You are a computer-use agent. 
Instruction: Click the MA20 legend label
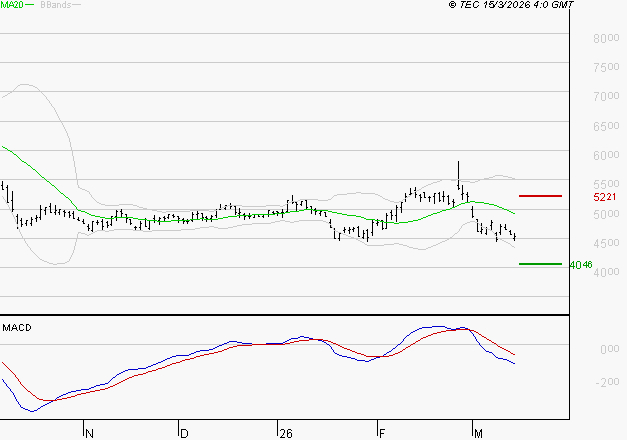[x=11, y=5]
